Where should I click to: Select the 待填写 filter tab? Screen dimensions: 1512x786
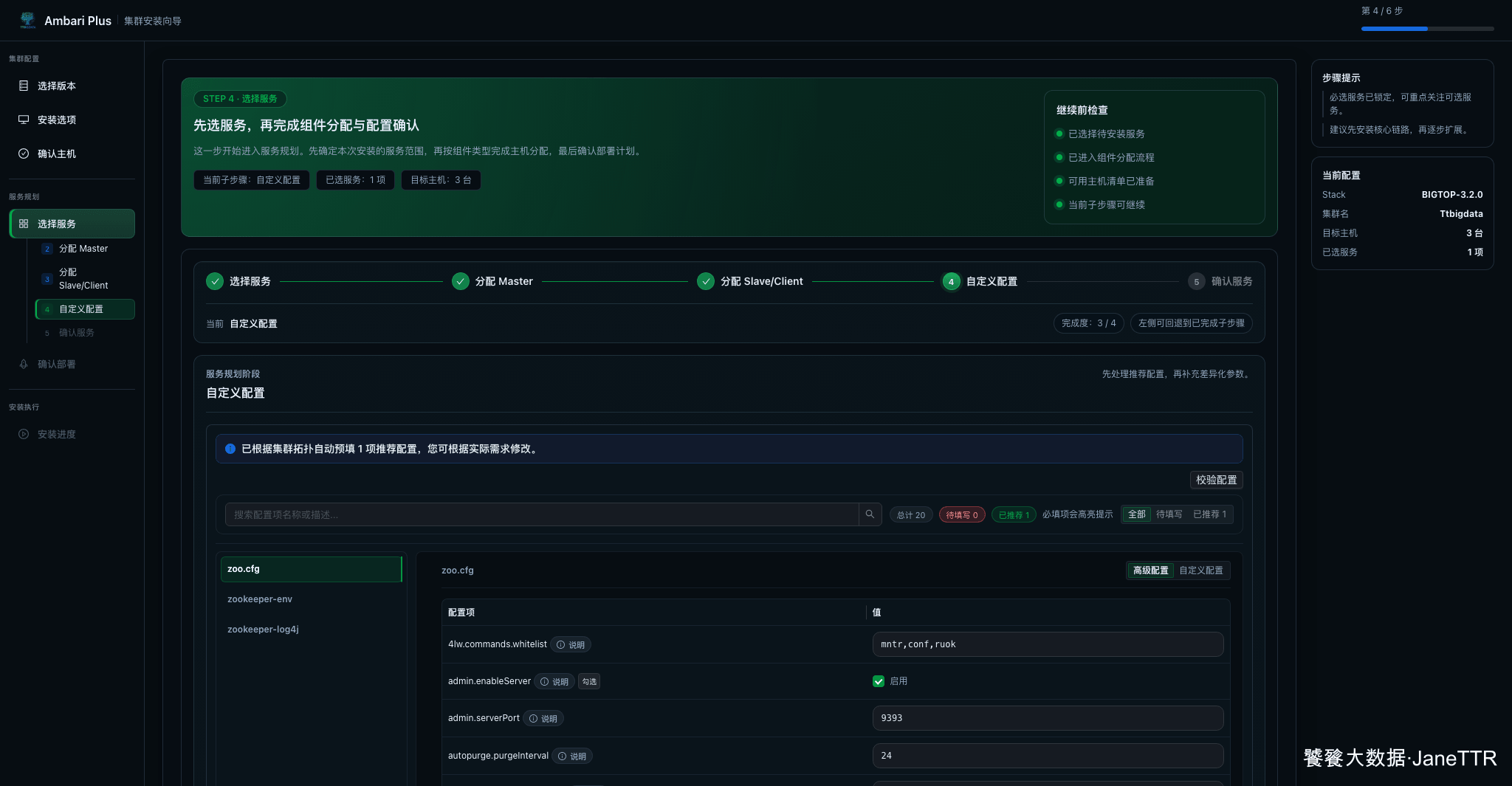[1169, 514]
